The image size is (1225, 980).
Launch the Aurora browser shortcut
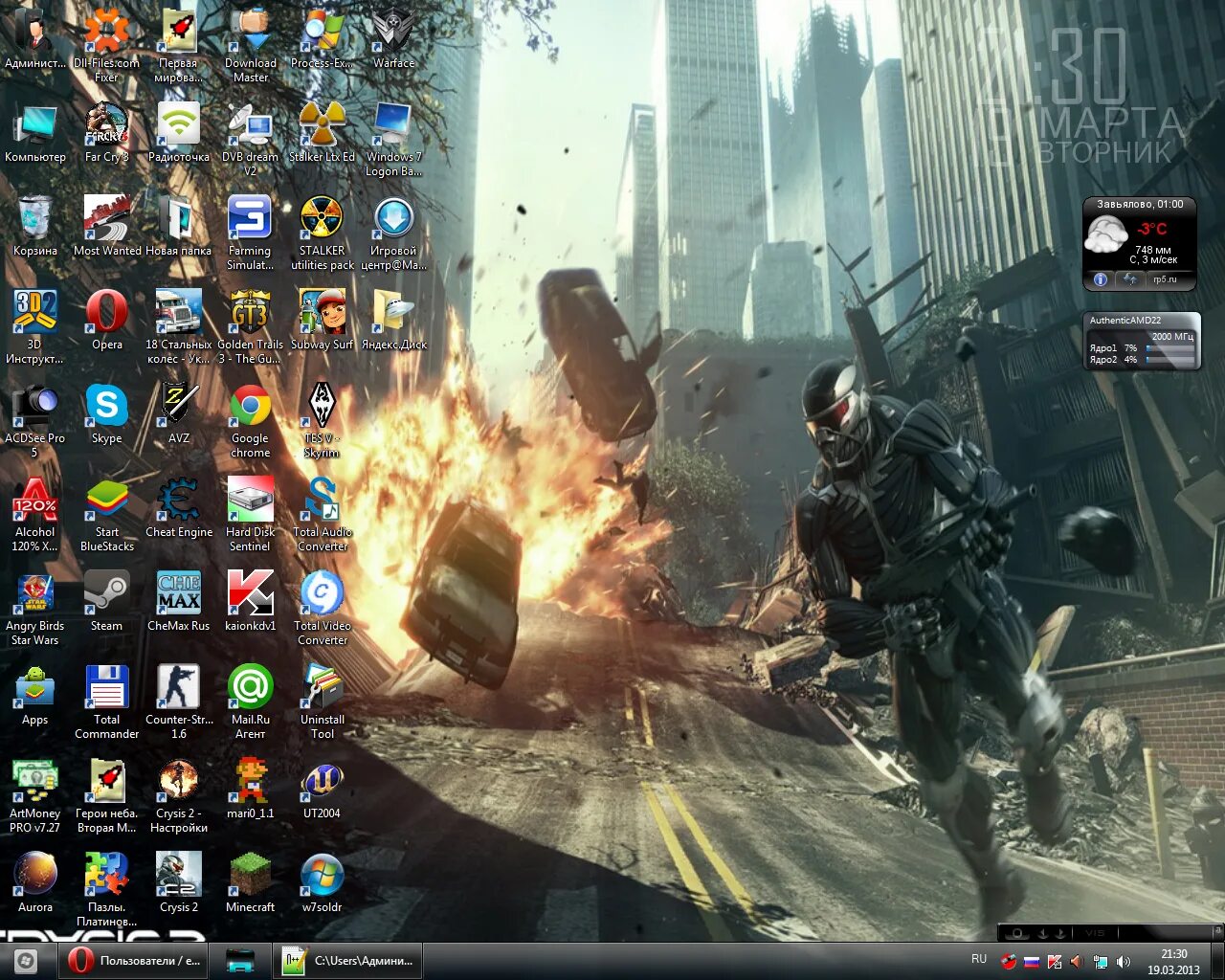35,882
